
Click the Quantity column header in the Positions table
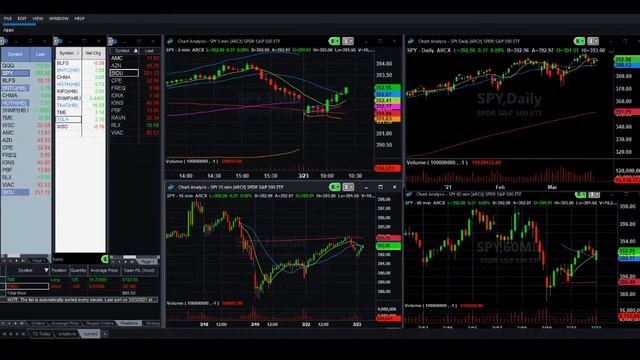coord(78,270)
